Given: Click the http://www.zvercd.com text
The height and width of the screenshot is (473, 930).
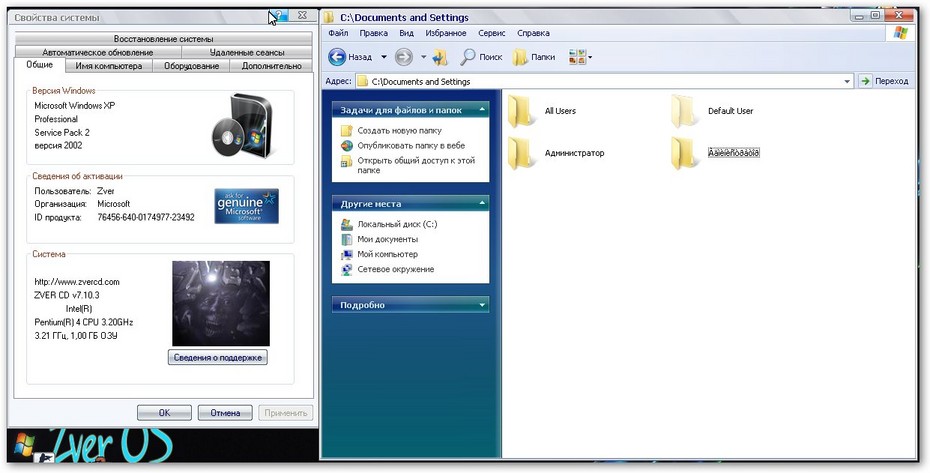Looking at the screenshot, I should (77, 282).
